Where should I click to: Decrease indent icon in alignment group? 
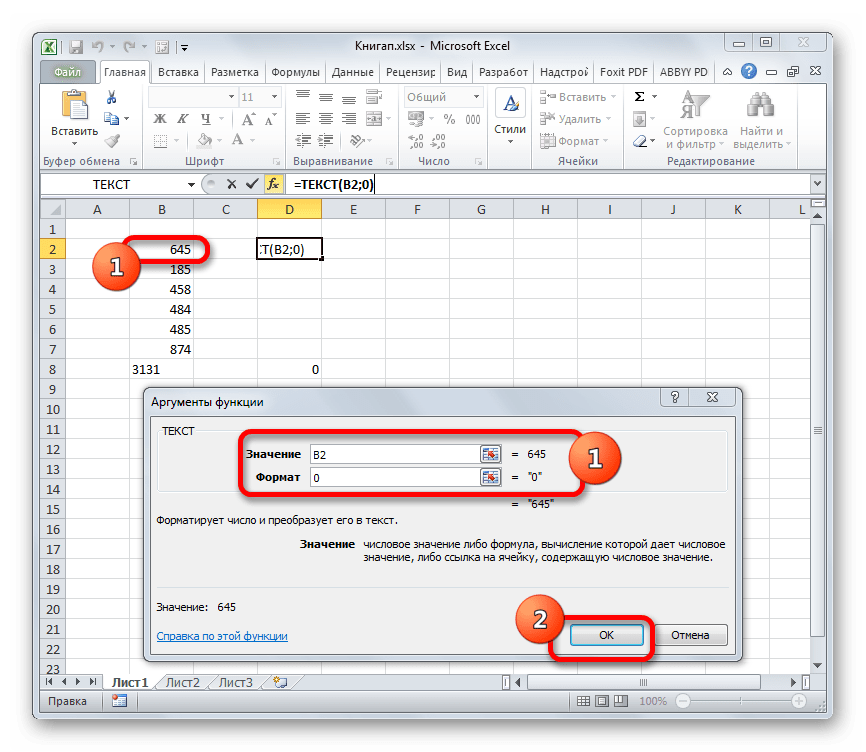pyautogui.click(x=303, y=141)
